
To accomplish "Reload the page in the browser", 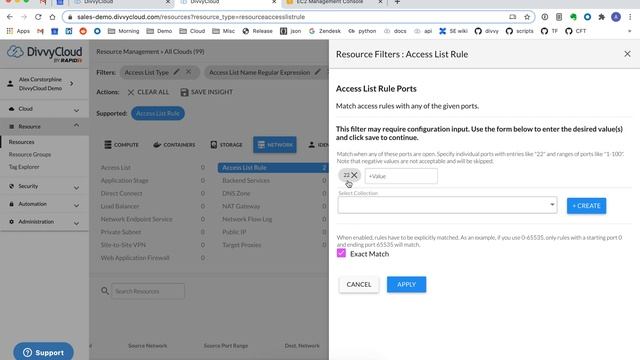I will [x=38, y=17].
